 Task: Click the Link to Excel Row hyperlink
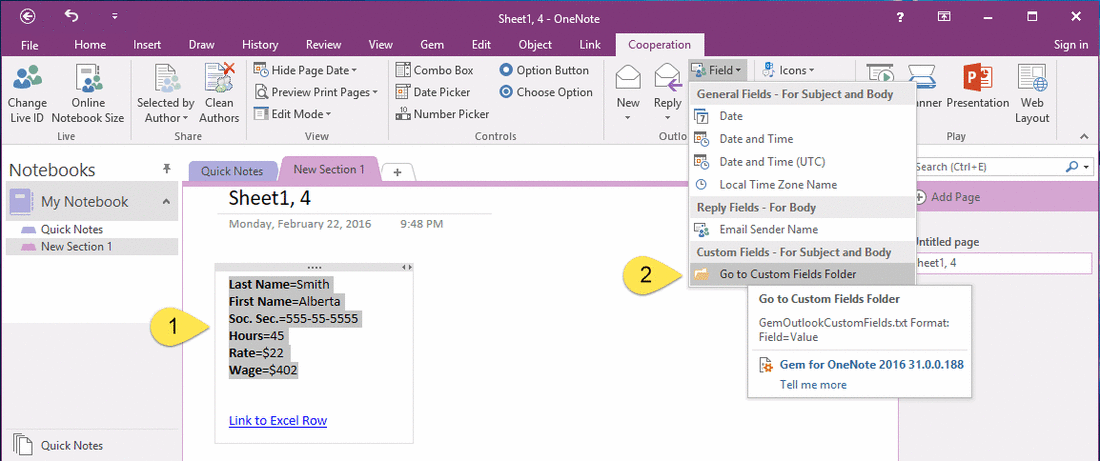[x=278, y=420]
